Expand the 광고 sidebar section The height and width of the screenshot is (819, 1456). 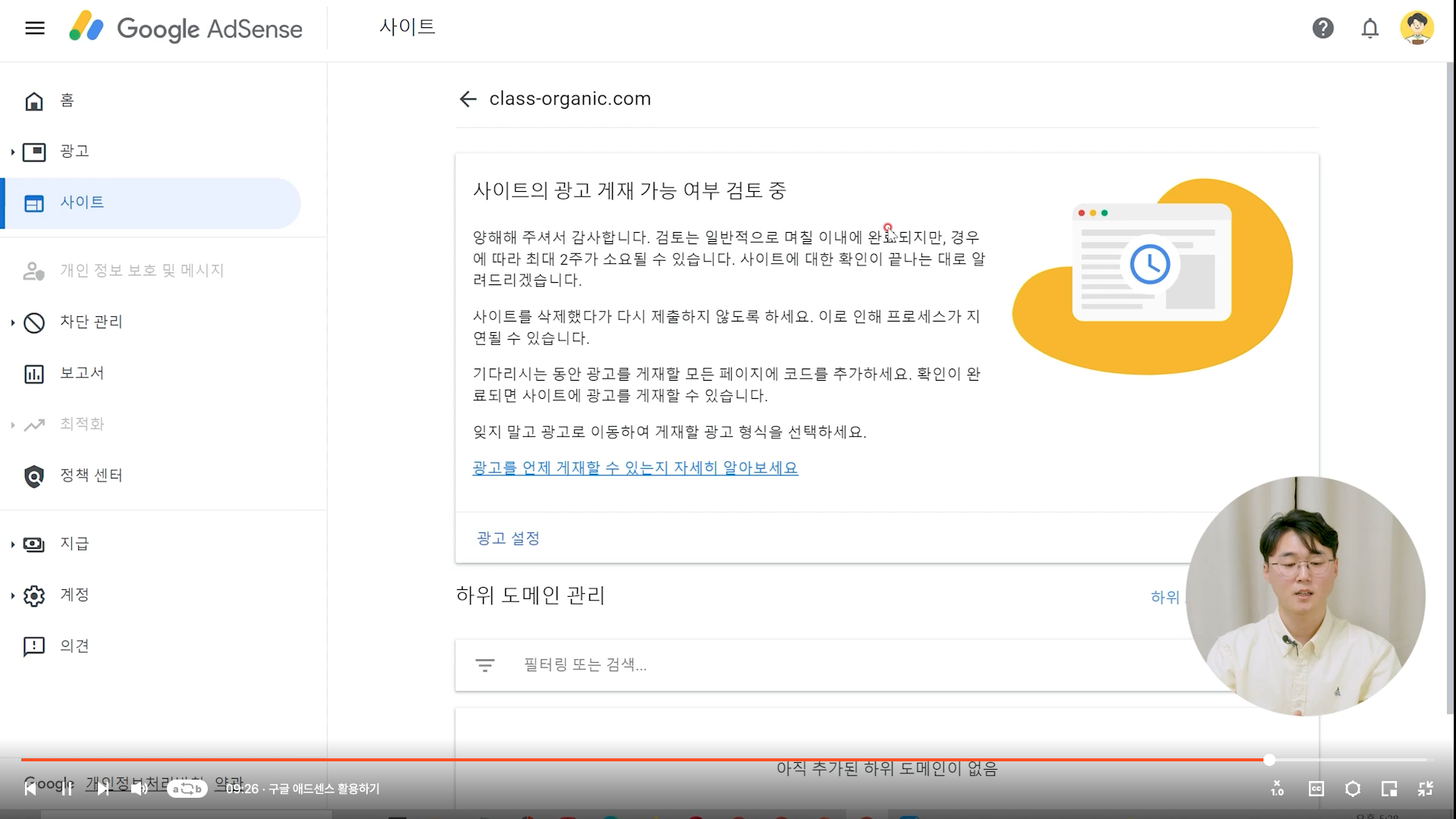[13, 152]
